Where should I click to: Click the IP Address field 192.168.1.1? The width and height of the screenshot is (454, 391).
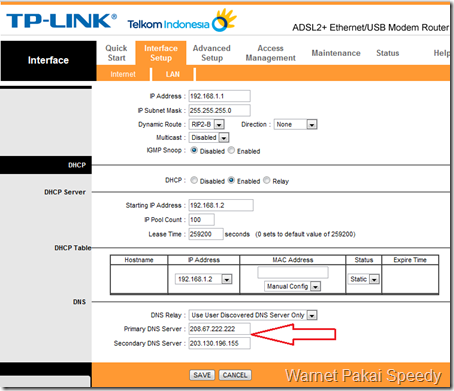click(x=219, y=96)
